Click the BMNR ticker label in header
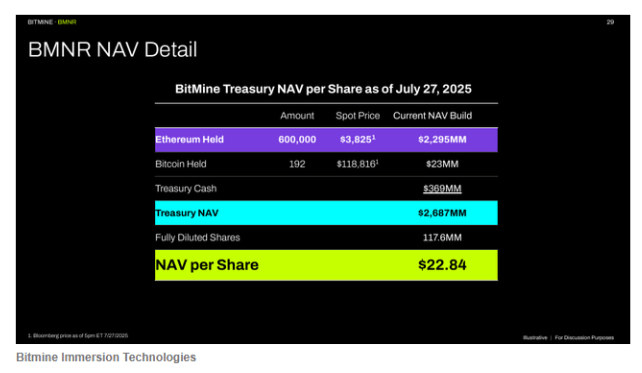Viewport: 642px width, 373px height. point(67,22)
